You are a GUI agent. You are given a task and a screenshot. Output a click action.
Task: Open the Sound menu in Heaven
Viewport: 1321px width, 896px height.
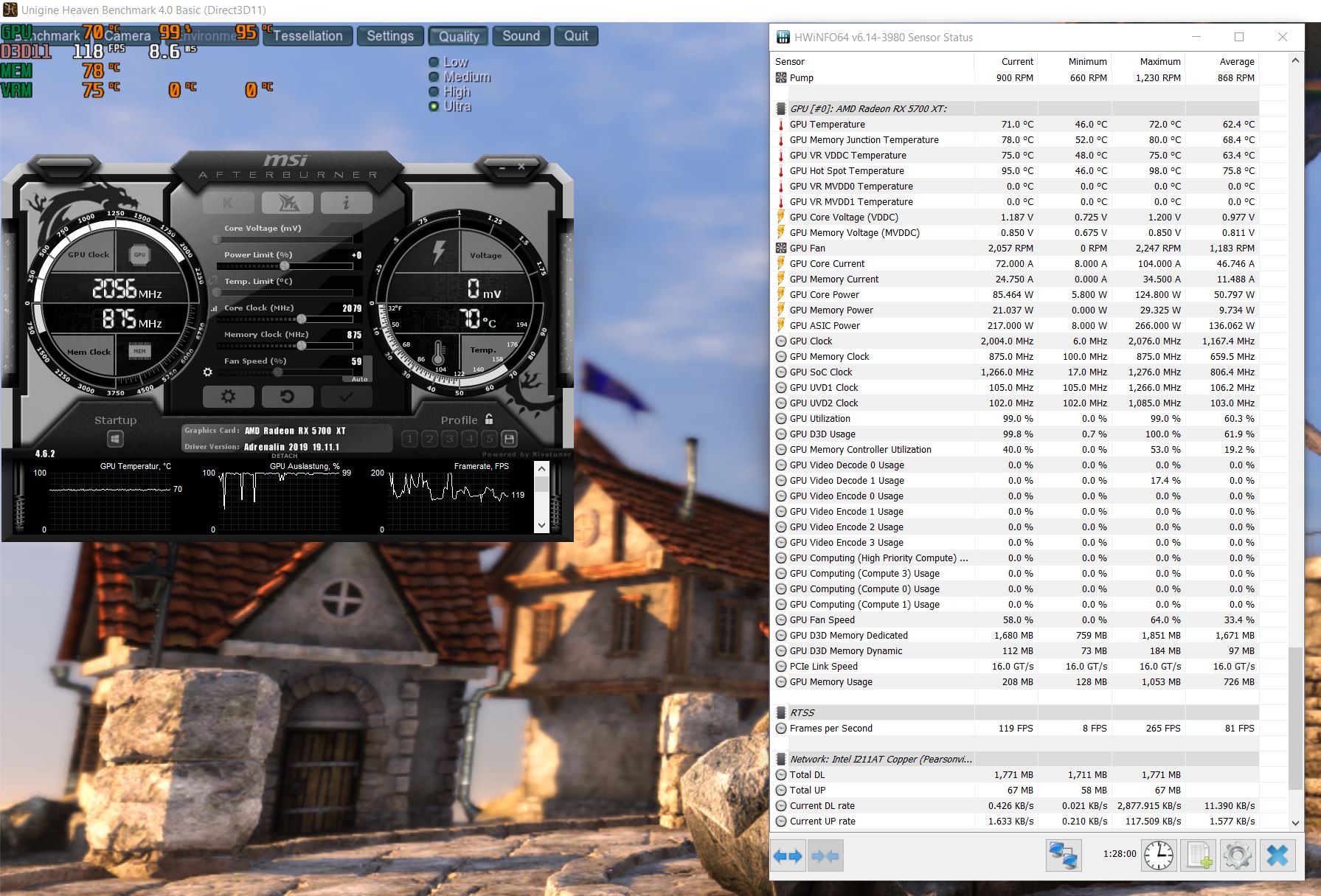pyautogui.click(x=521, y=36)
